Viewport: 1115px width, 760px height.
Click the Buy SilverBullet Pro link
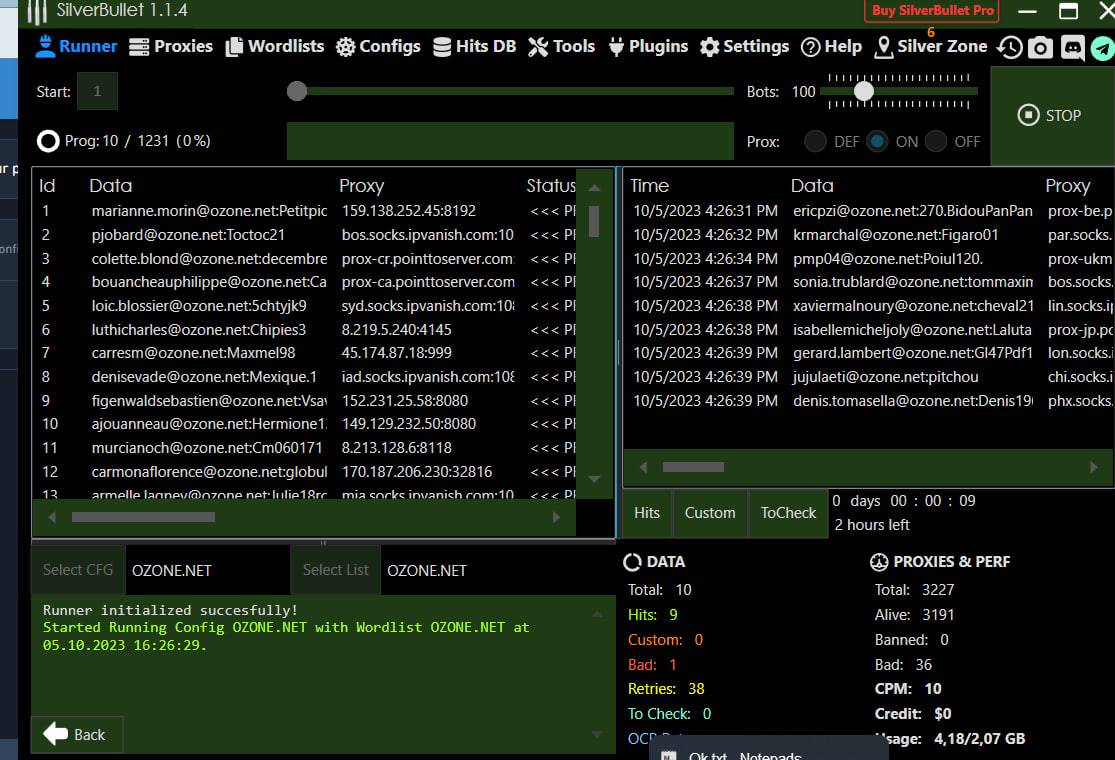pyautogui.click(x=933, y=10)
